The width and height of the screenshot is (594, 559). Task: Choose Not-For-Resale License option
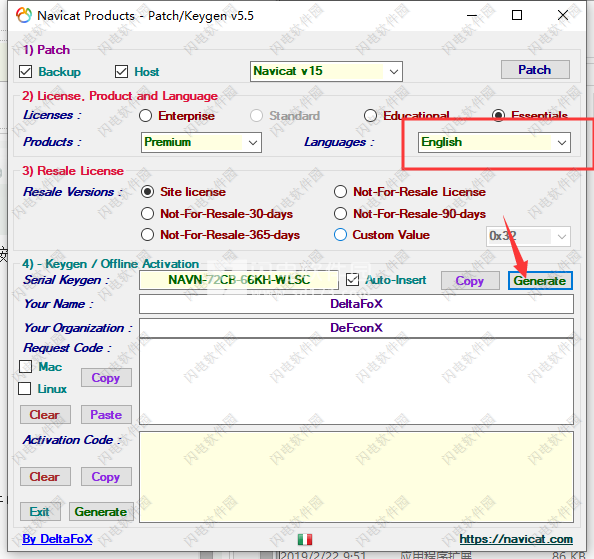pyautogui.click(x=340, y=192)
